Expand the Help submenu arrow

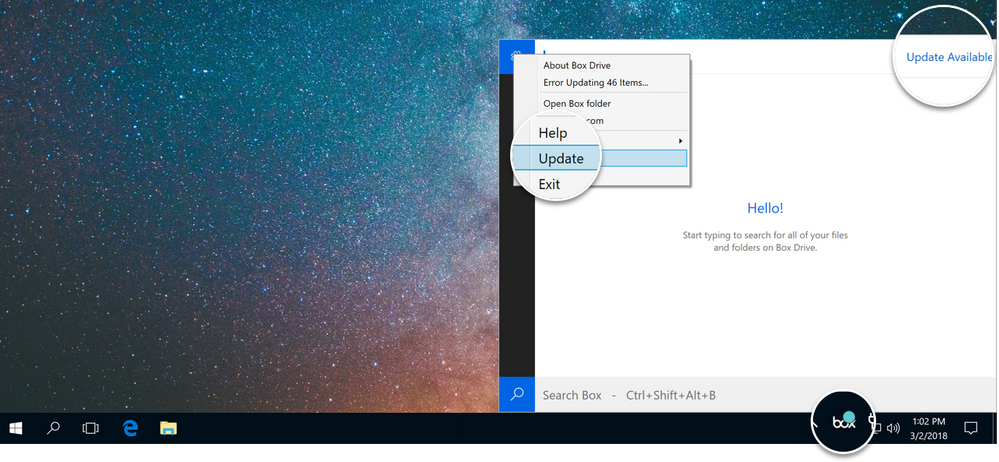[680, 140]
